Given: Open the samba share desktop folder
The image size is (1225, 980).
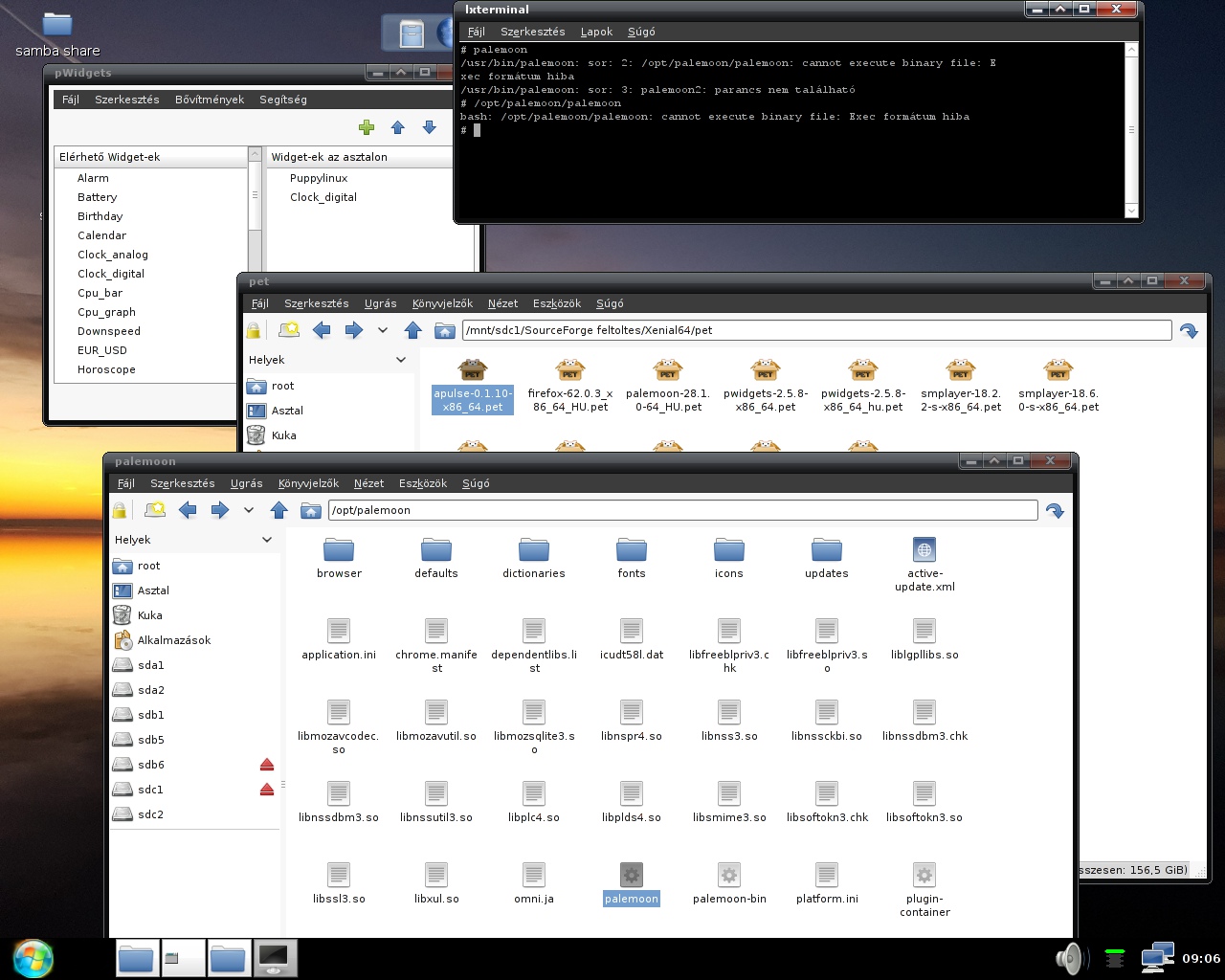Looking at the screenshot, I should coord(57,34).
